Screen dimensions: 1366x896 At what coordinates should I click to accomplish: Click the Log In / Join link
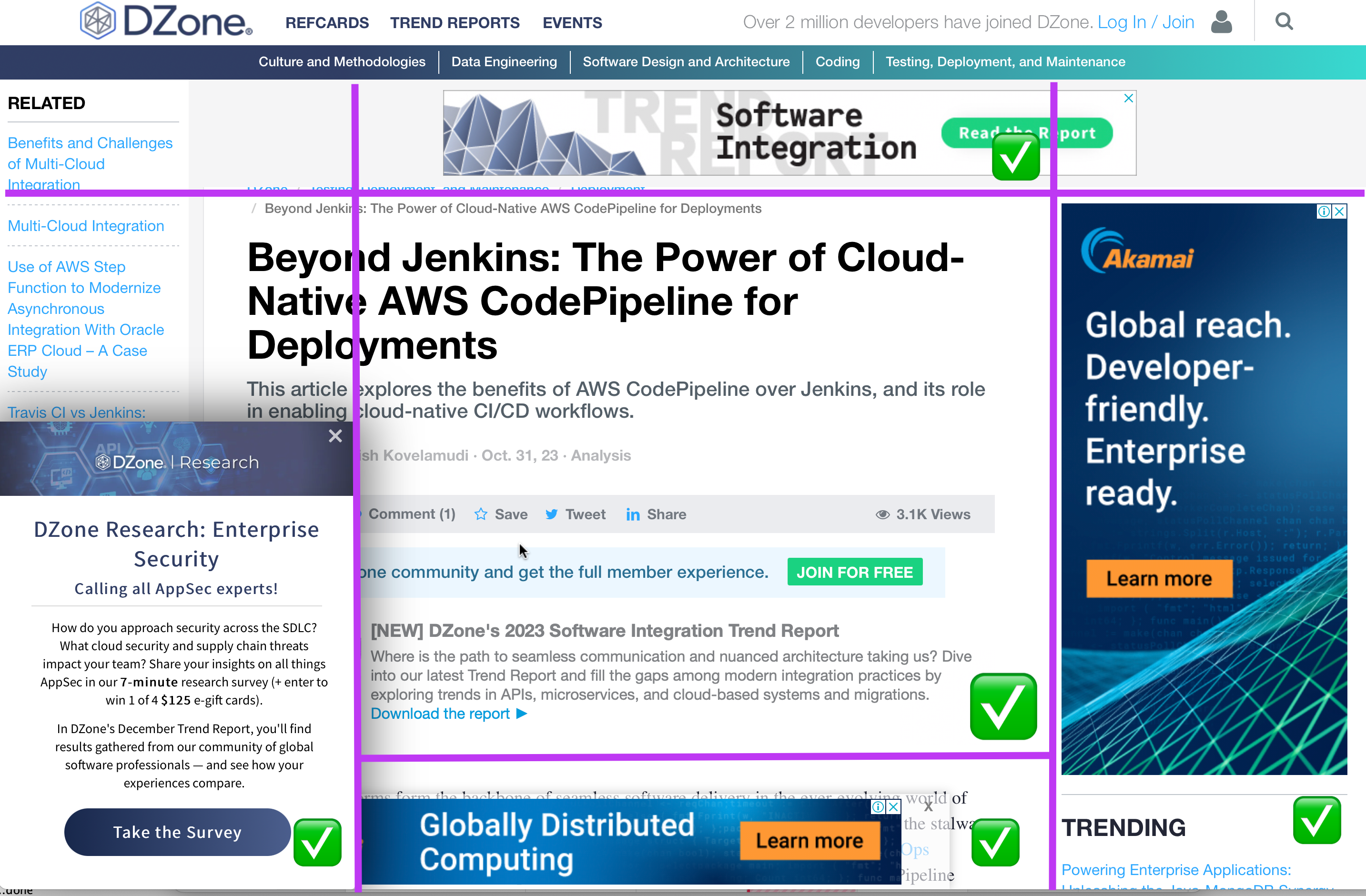pyautogui.click(x=1145, y=22)
